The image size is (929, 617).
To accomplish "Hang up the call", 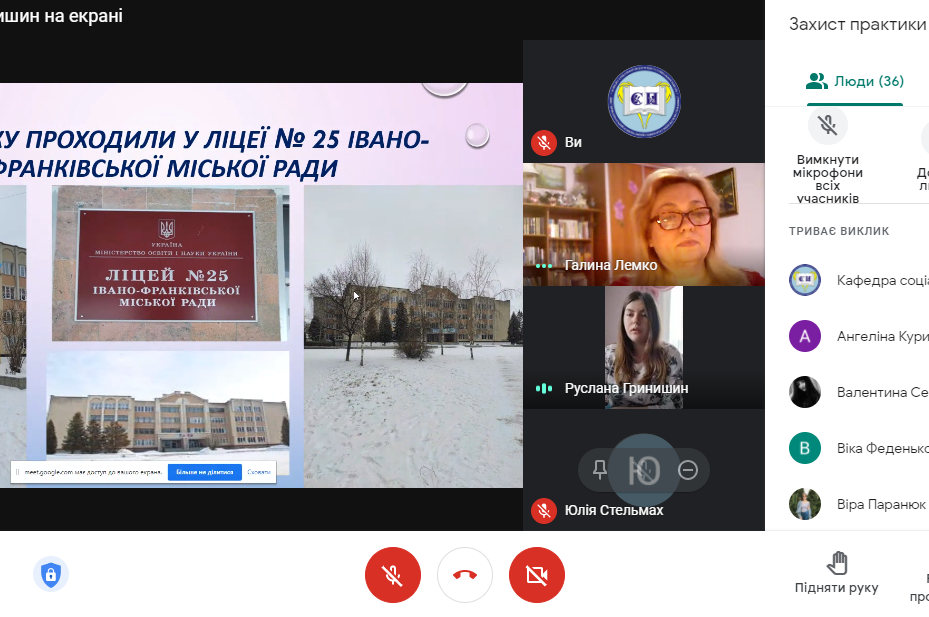I will (x=464, y=575).
